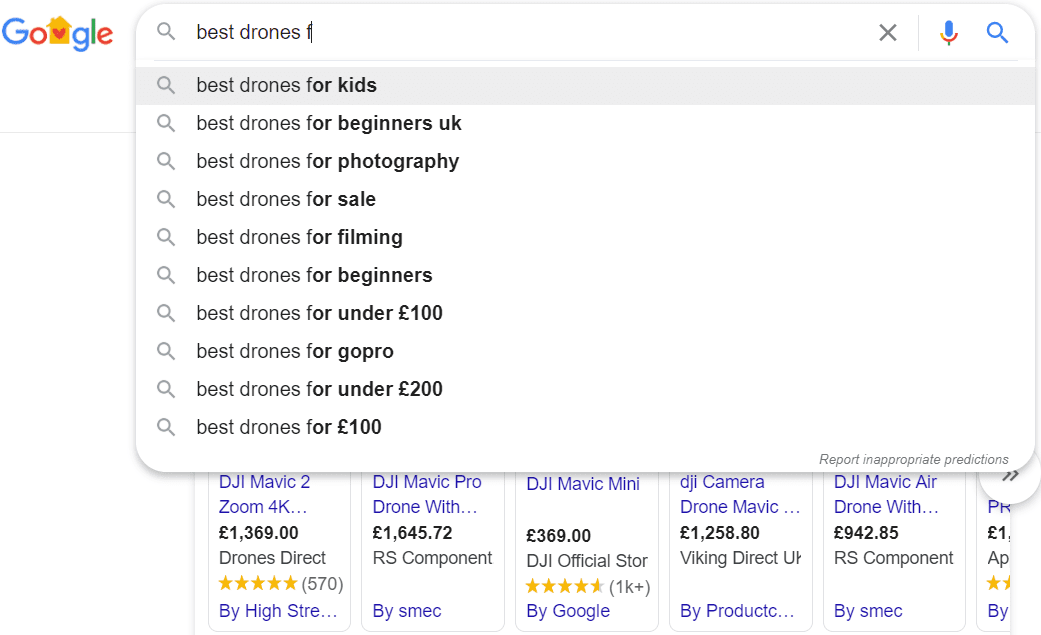The width and height of the screenshot is (1041, 635).
Task: Click the "By smec" link under DJI Mavic Air
Action: [868, 610]
